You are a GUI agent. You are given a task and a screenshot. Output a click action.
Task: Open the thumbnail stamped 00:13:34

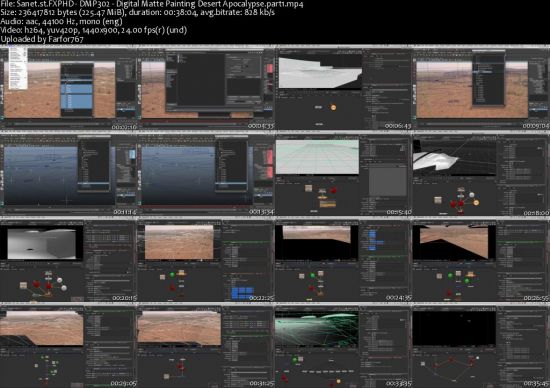pyautogui.click(x=206, y=174)
